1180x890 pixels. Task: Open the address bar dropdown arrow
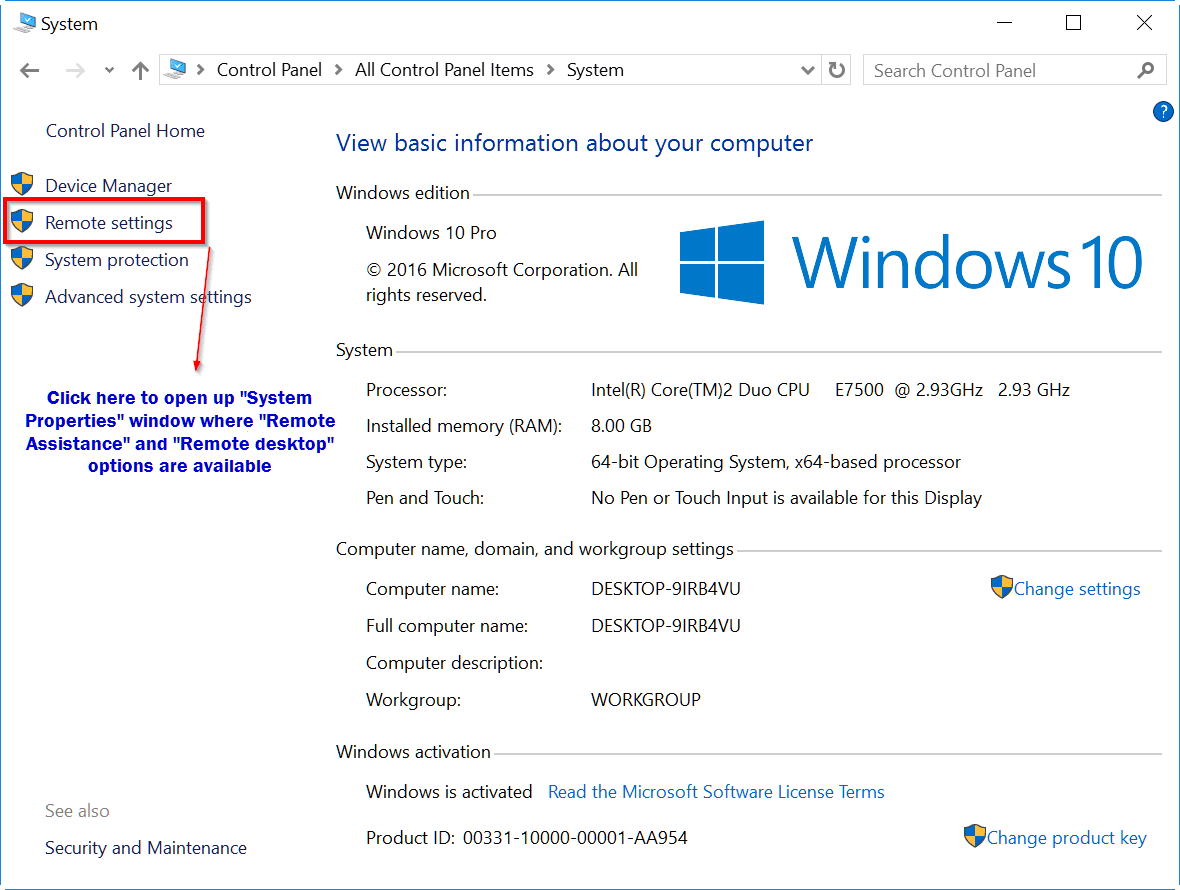point(807,70)
